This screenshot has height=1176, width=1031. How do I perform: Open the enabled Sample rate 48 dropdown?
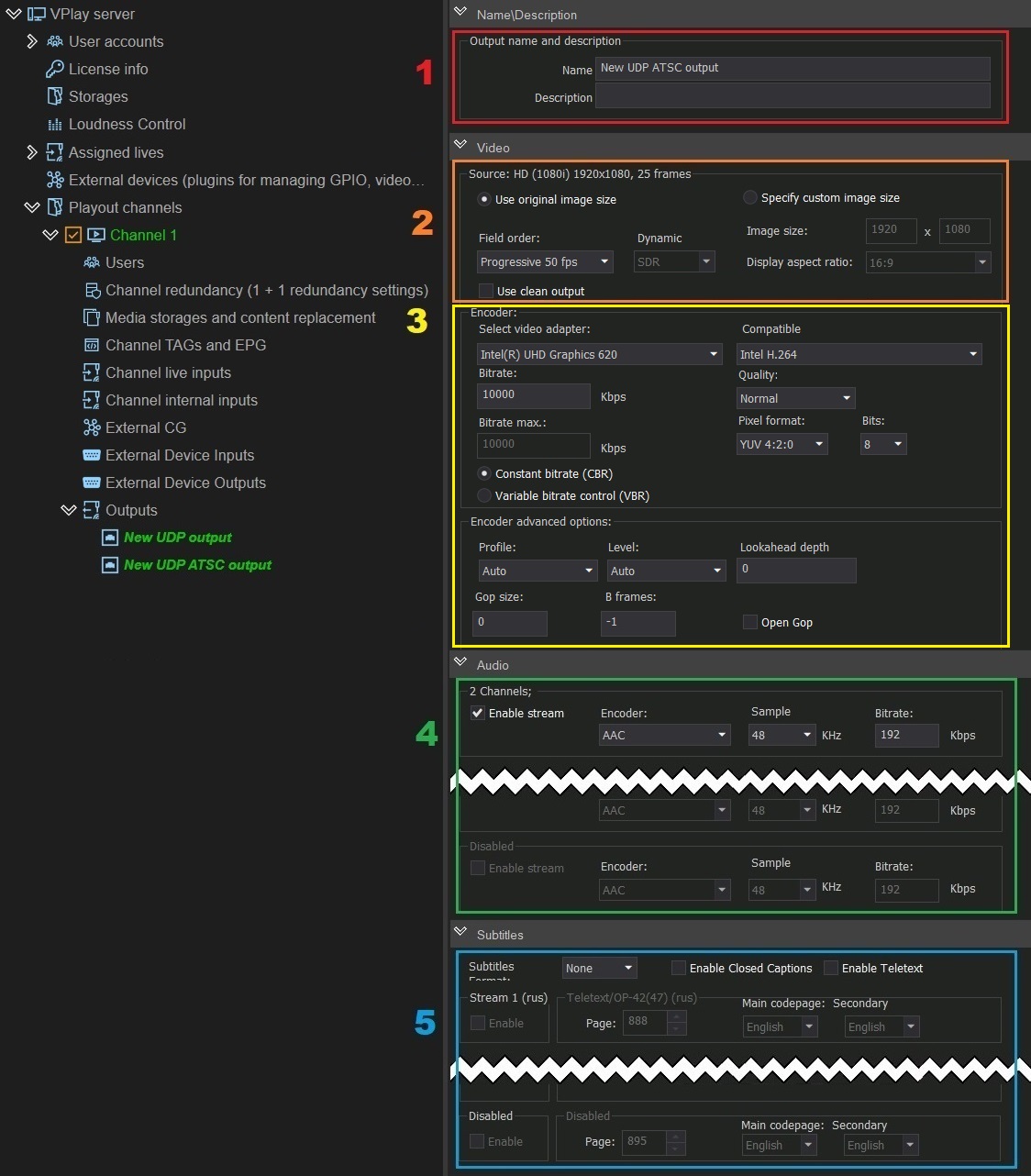[x=782, y=735]
